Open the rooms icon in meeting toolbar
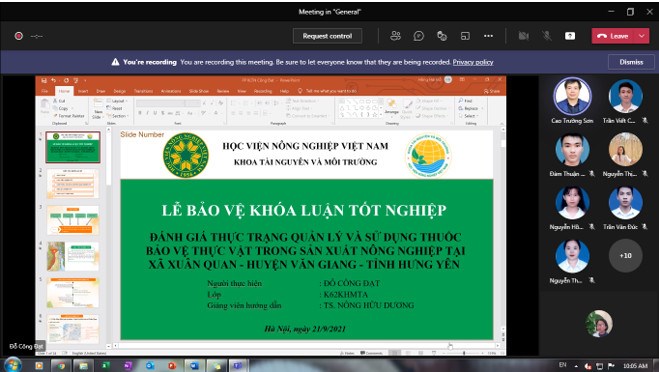Screen dimensions: 659x372 (x=465, y=36)
